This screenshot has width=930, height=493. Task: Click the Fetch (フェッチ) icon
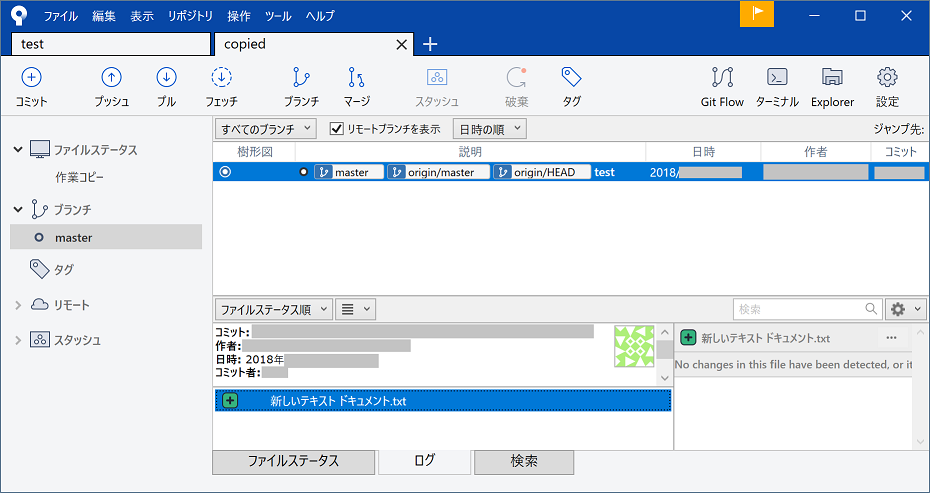click(x=221, y=78)
